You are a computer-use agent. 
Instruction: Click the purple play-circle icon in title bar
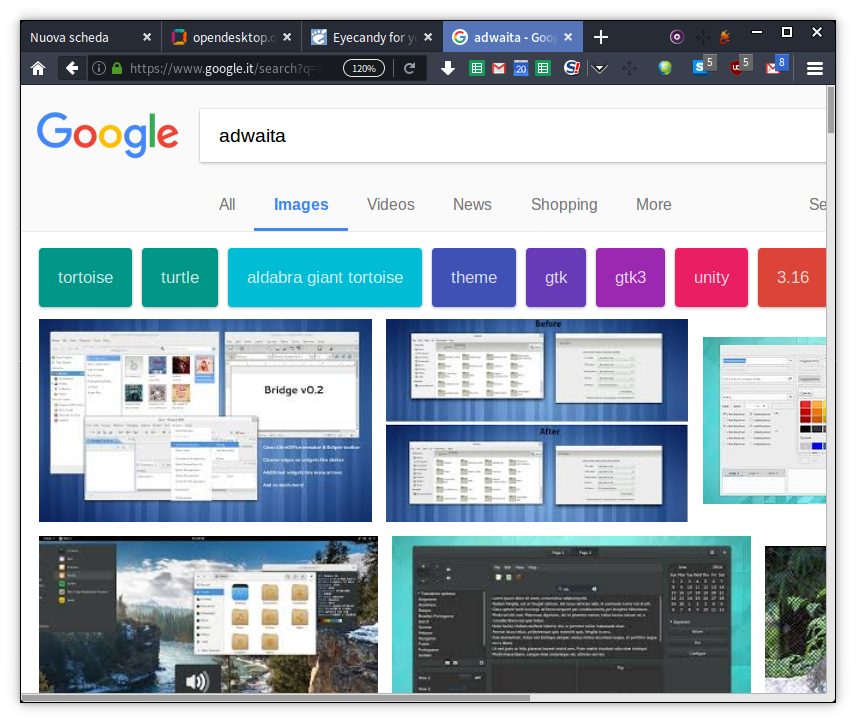[x=676, y=37]
